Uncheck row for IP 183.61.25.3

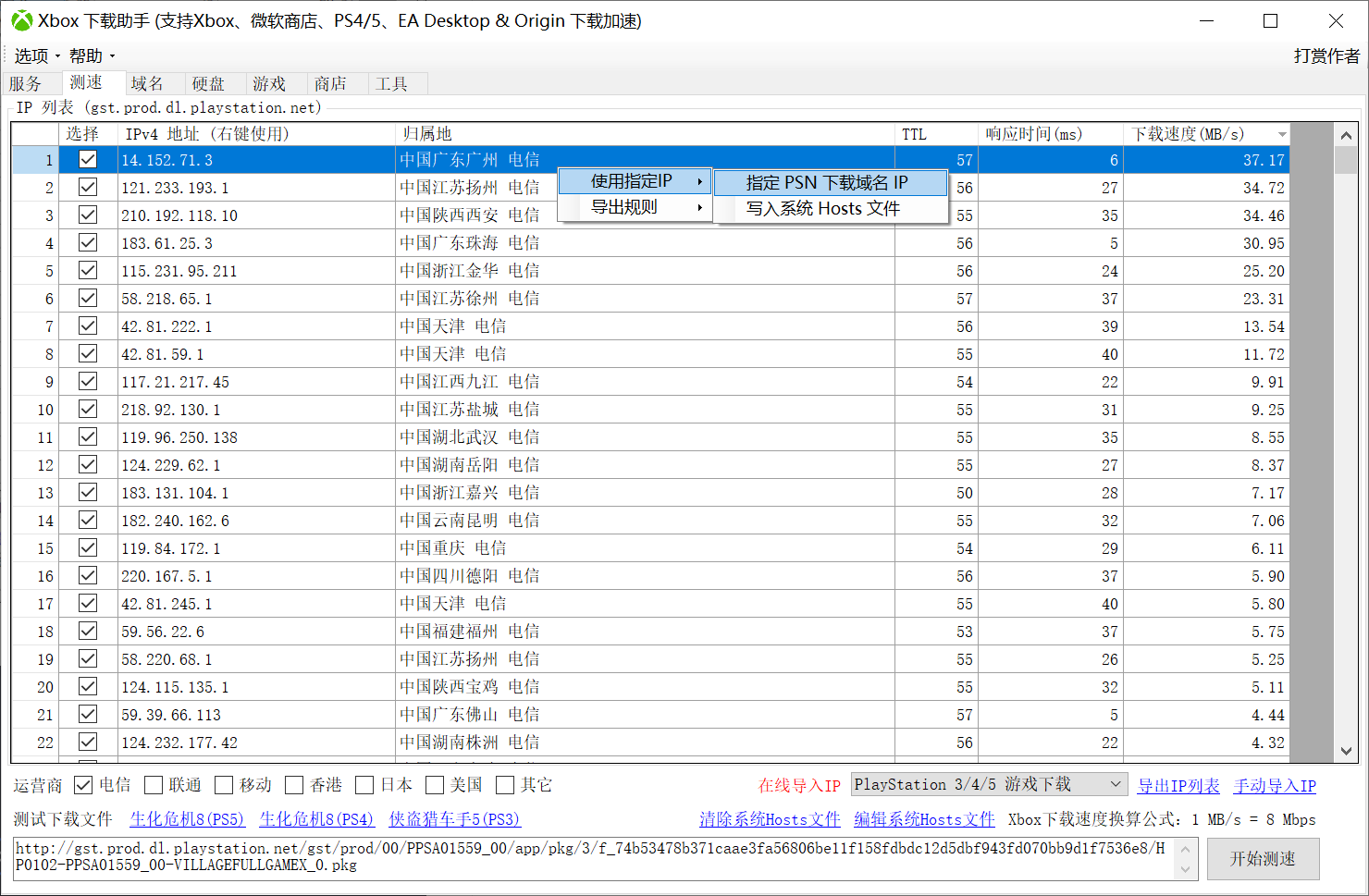(88, 242)
